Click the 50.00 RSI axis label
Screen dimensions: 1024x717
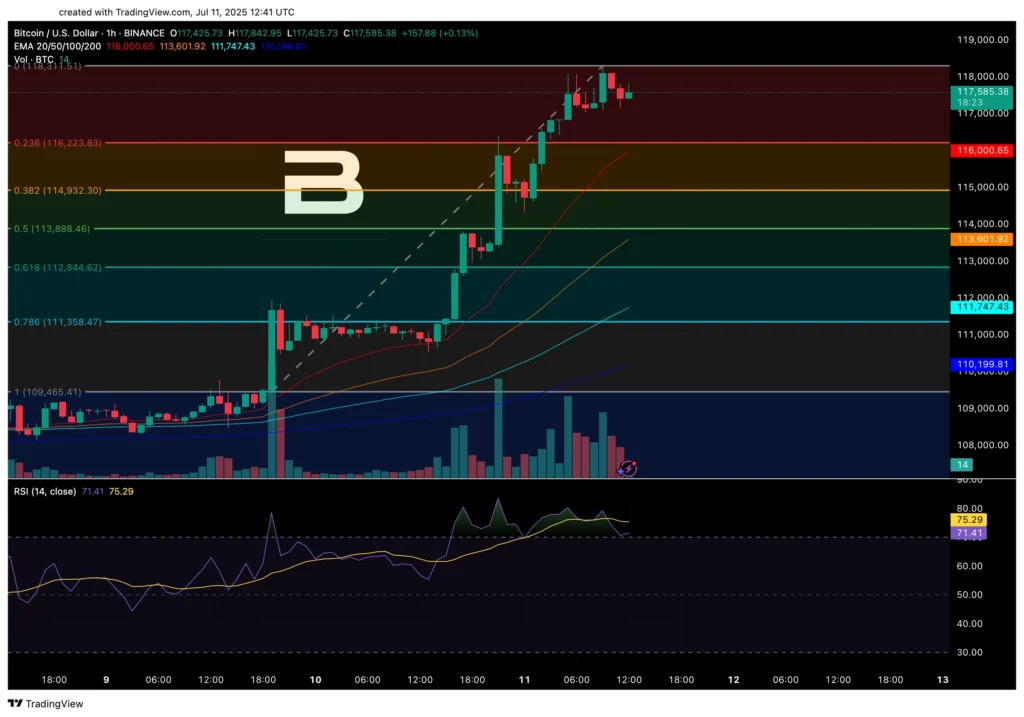point(970,594)
